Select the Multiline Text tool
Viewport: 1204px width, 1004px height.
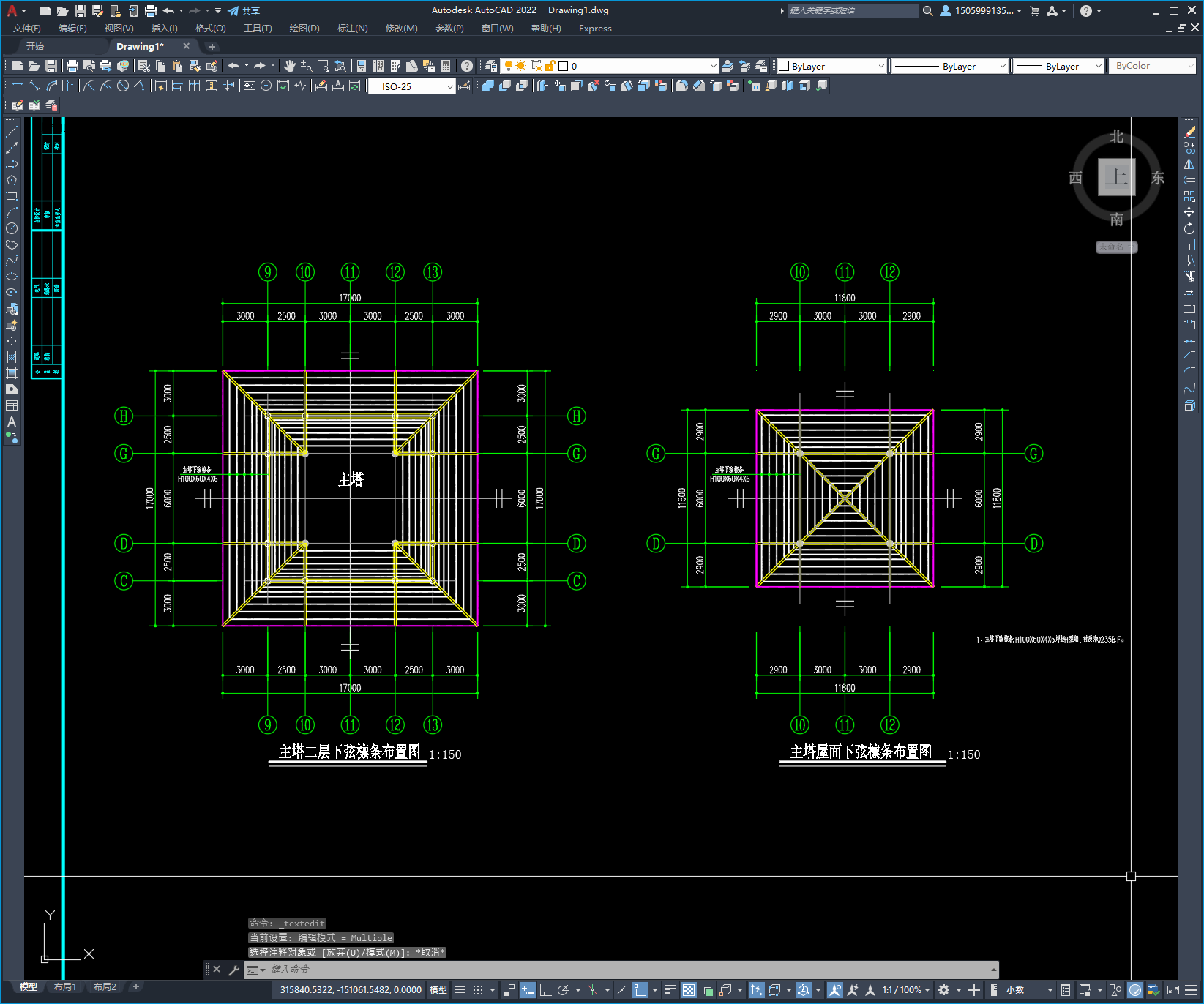click(x=12, y=422)
